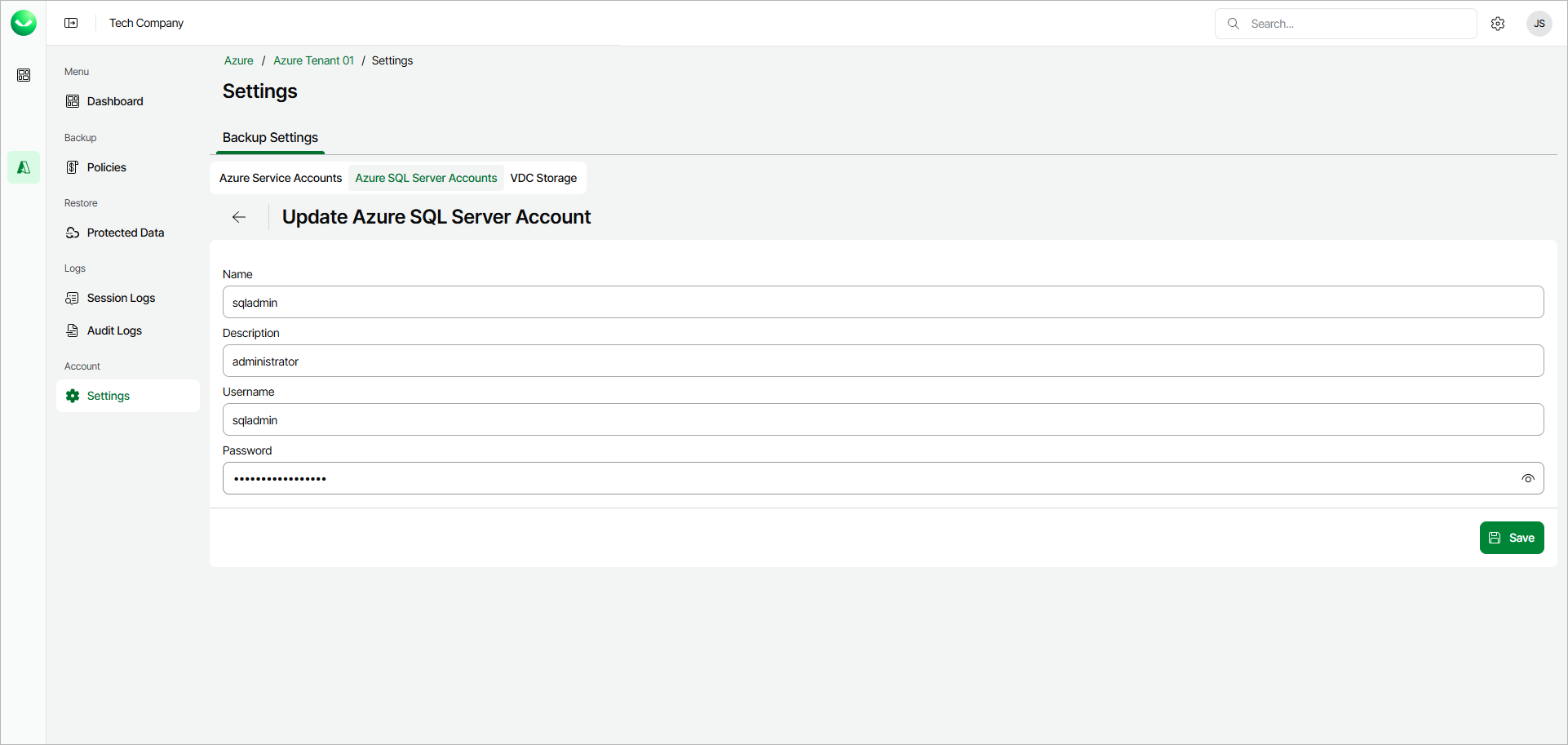Show the password with eye icon
Screen dimensions: 1568x745
[x=1527, y=479]
